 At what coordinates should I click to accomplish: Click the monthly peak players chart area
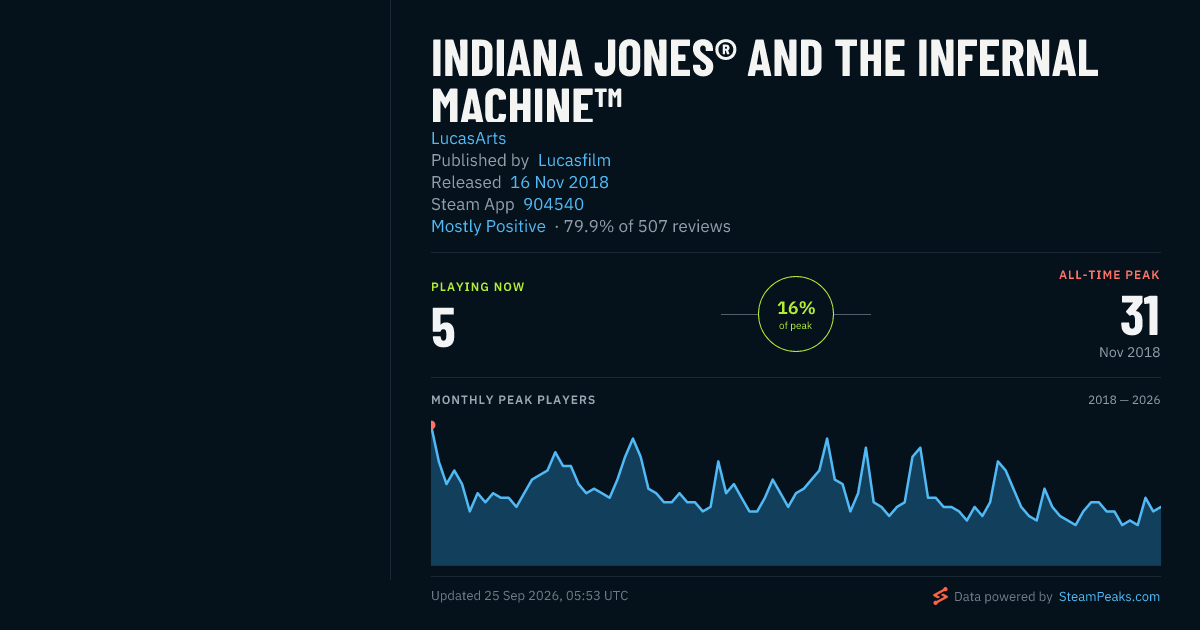796,495
